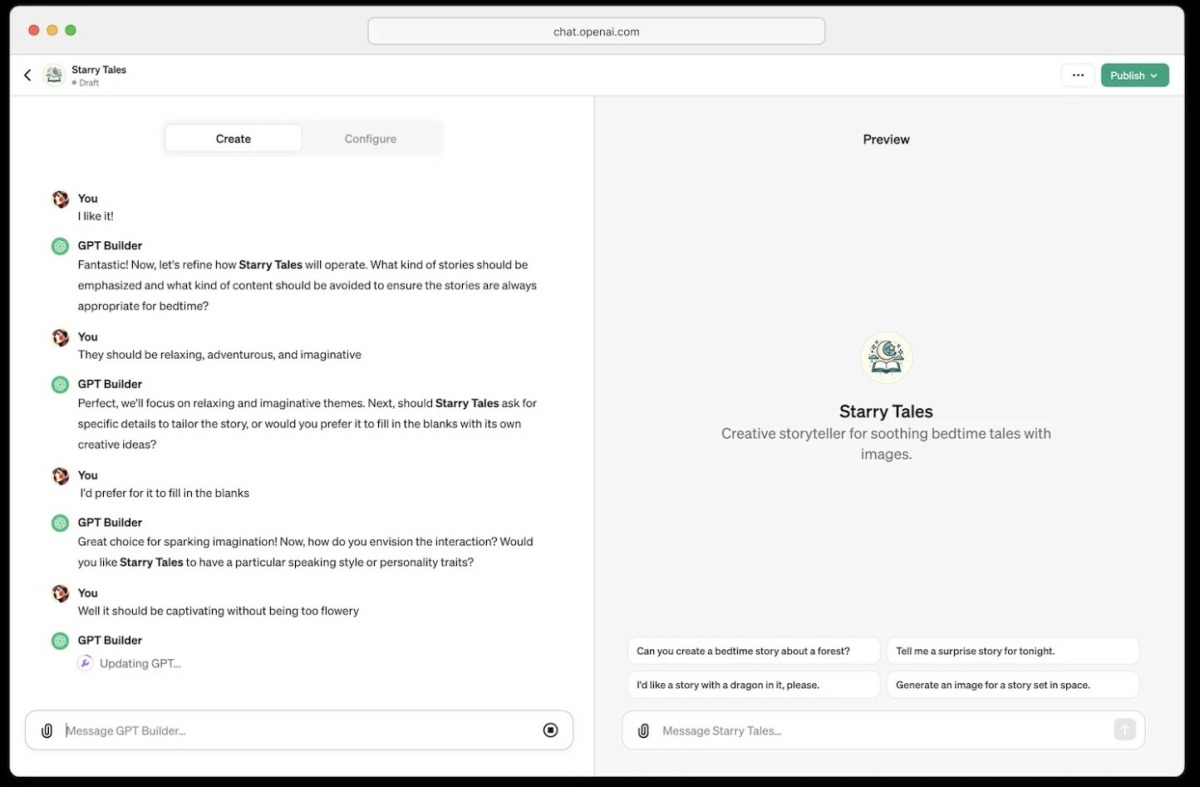Viewport: 1200px width, 787px height.
Task: Open the three-dot more options menu
Action: pyautogui.click(x=1077, y=75)
